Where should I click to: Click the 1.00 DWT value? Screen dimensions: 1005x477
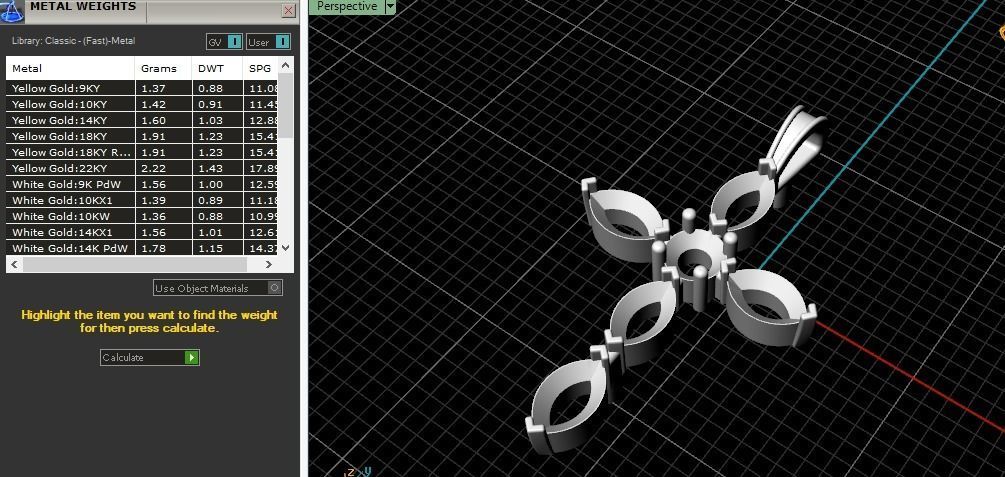pyautogui.click(x=210, y=185)
